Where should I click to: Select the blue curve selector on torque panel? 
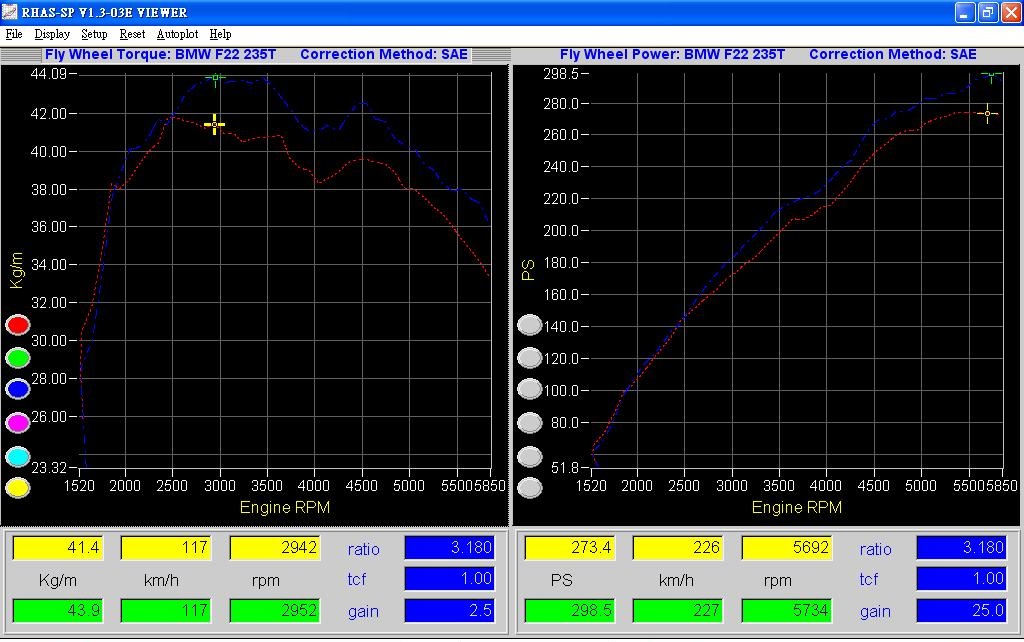pyautogui.click(x=16, y=389)
